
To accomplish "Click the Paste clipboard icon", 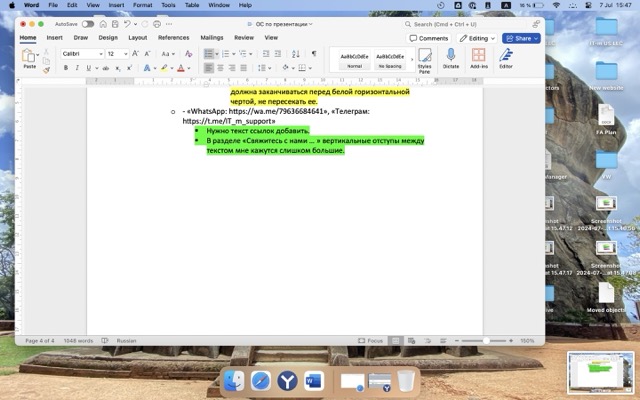I will pos(29,56).
